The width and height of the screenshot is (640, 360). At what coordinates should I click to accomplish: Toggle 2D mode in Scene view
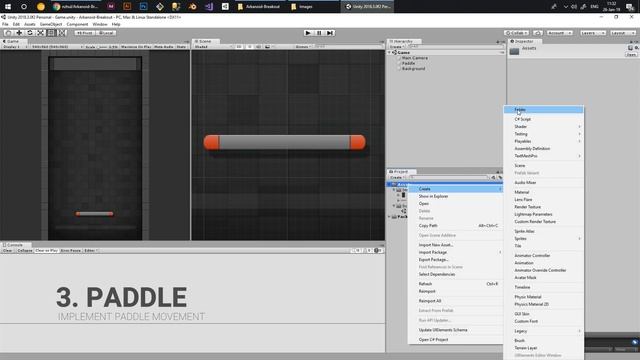click(x=239, y=47)
